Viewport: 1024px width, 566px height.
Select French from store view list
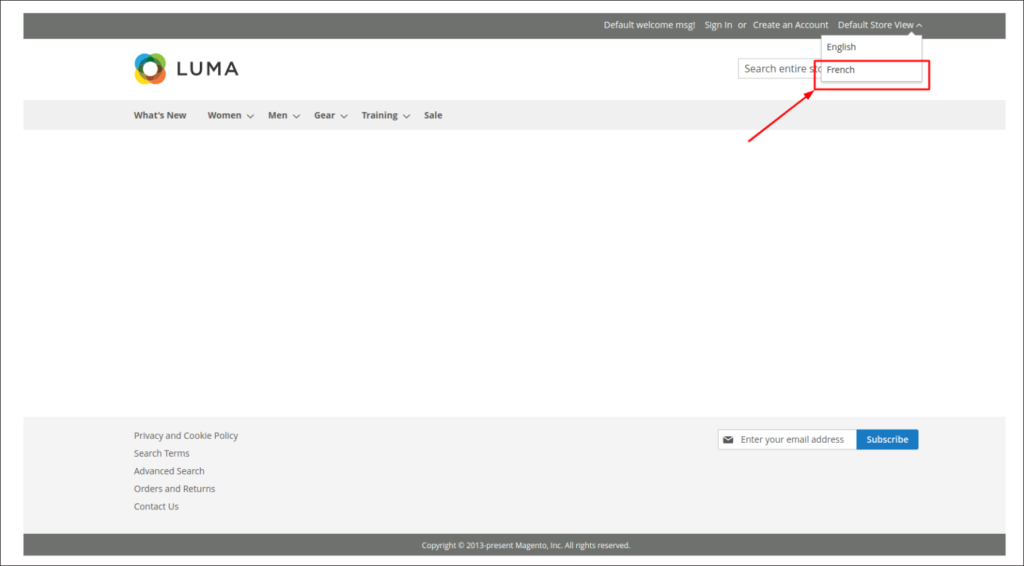click(841, 70)
